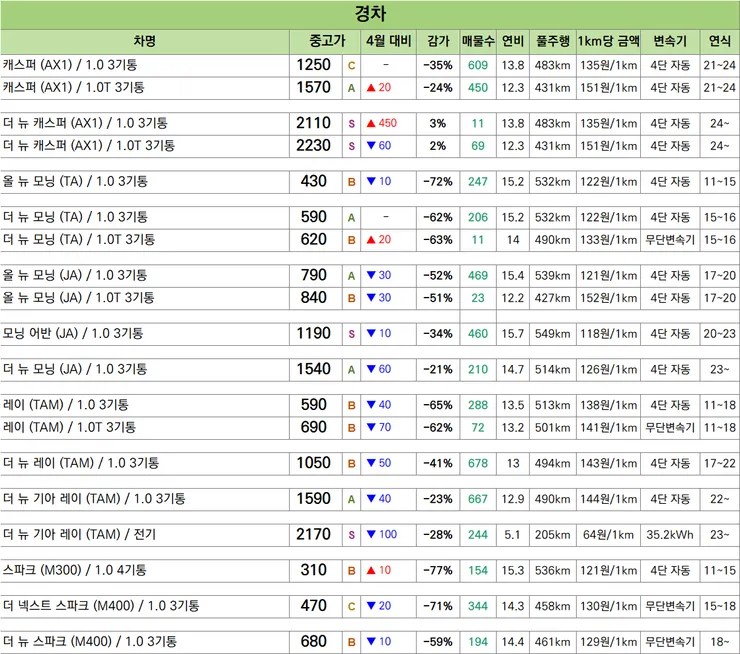Click grade C in 캐스퍼 1.0 row
740x654 pixels.
(x=351, y=66)
